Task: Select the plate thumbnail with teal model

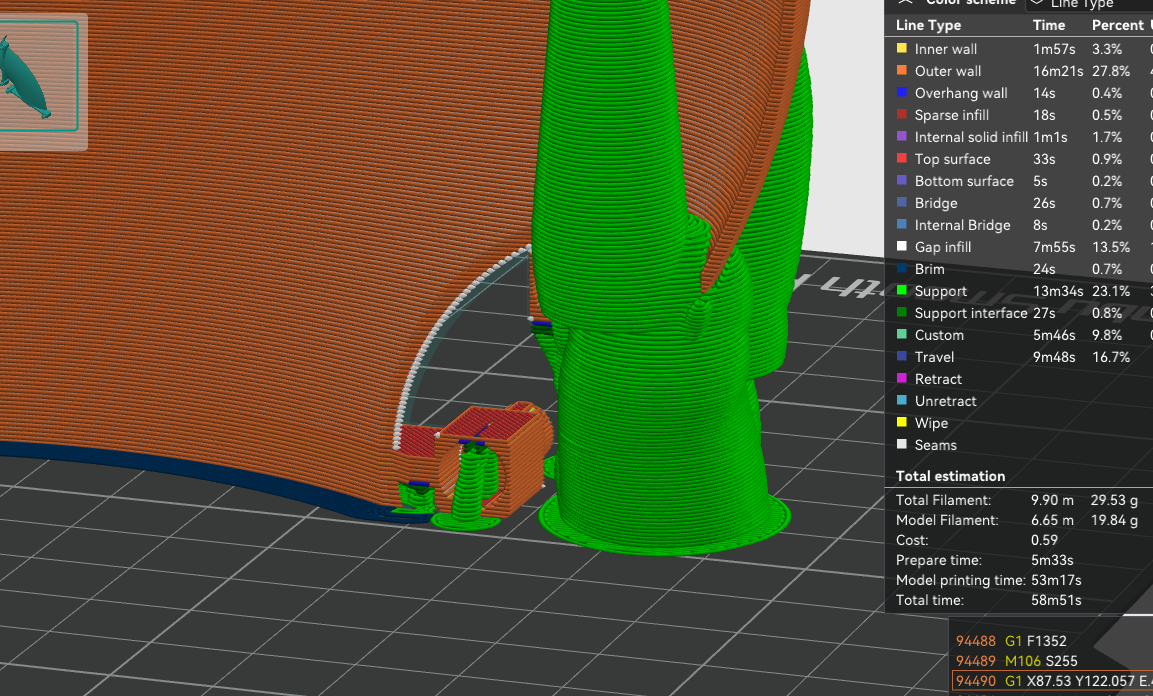Action: pyautogui.click(x=38, y=75)
